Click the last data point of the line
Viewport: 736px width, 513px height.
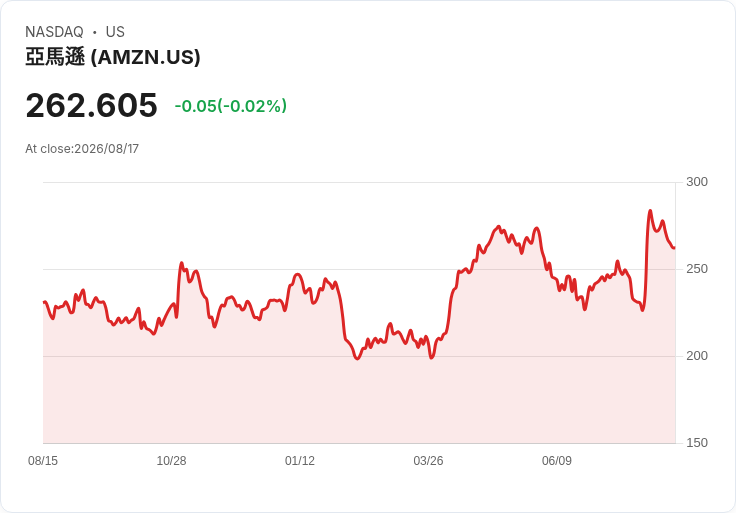[675, 248]
